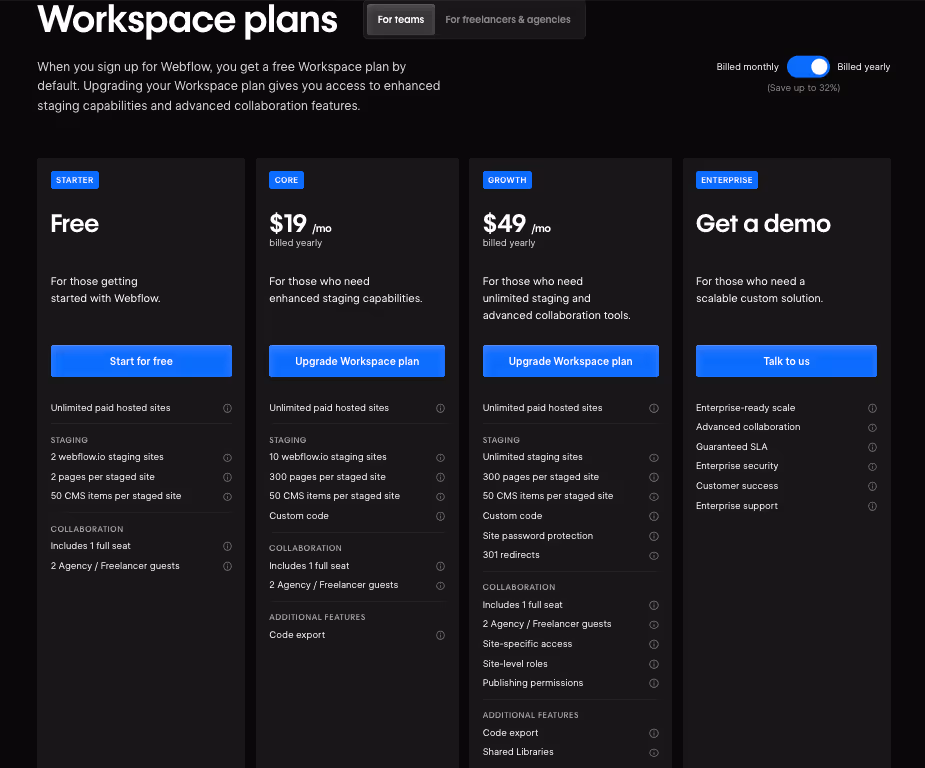Open info icon for Site-level roles
The height and width of the screenshot is (768, 925).
coord(654,664)
